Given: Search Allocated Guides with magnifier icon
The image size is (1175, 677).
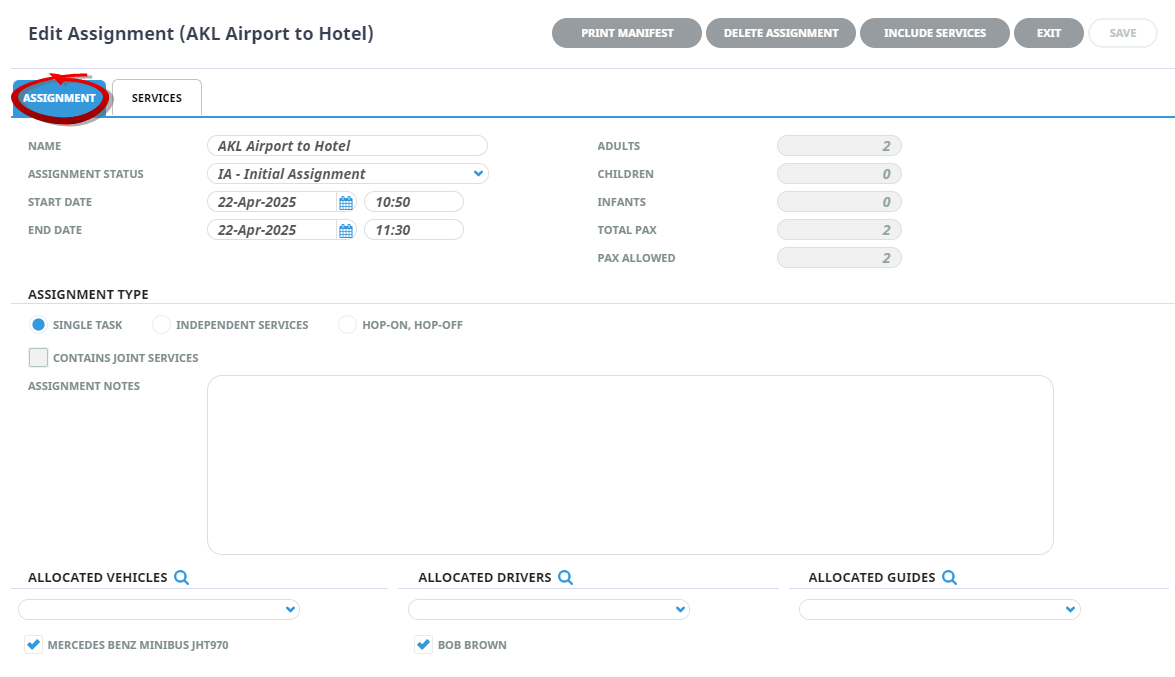Looking at the screenshot, I should tap(949, 577).
